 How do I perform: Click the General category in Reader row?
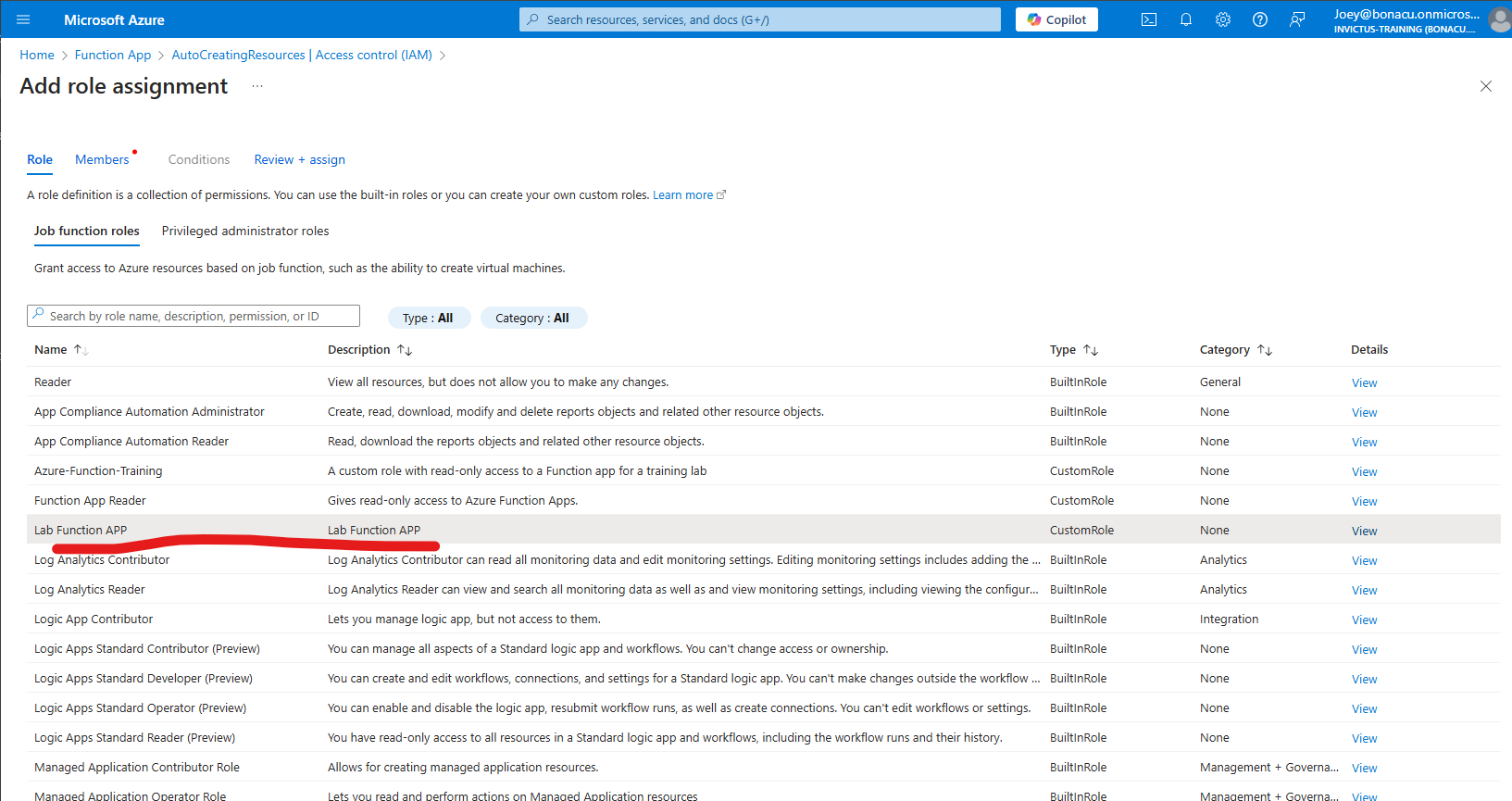1220,382
